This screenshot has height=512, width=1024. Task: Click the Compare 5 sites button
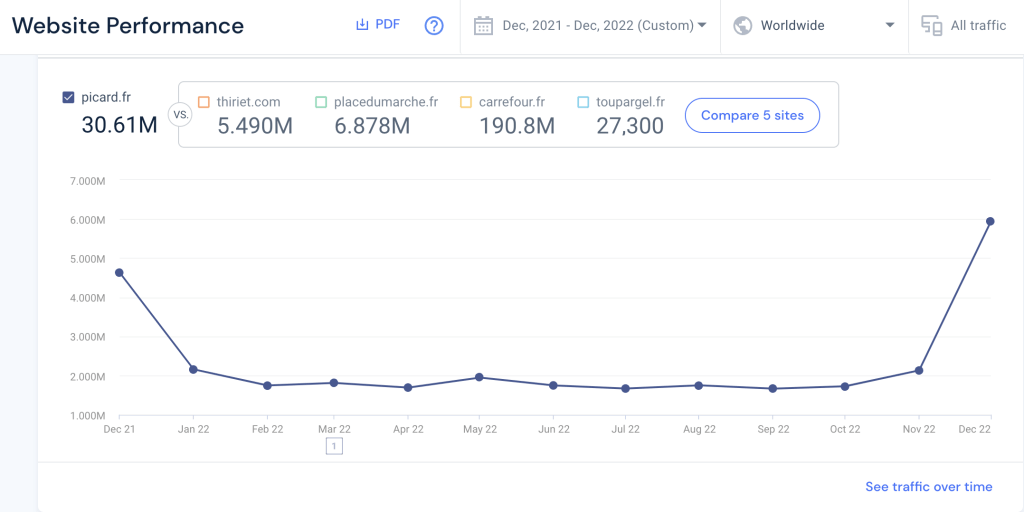click(752, 115)
